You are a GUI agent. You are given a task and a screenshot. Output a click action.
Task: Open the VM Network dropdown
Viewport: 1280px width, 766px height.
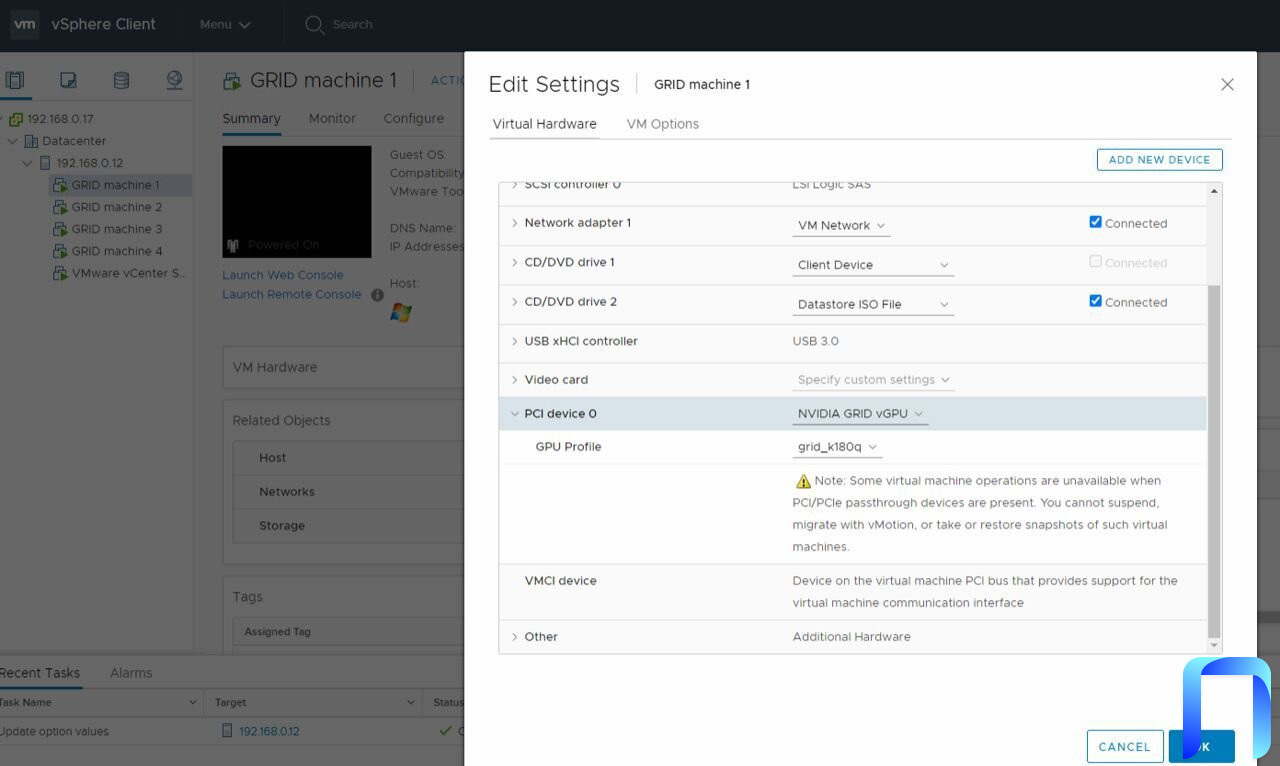tap(841, 226)
